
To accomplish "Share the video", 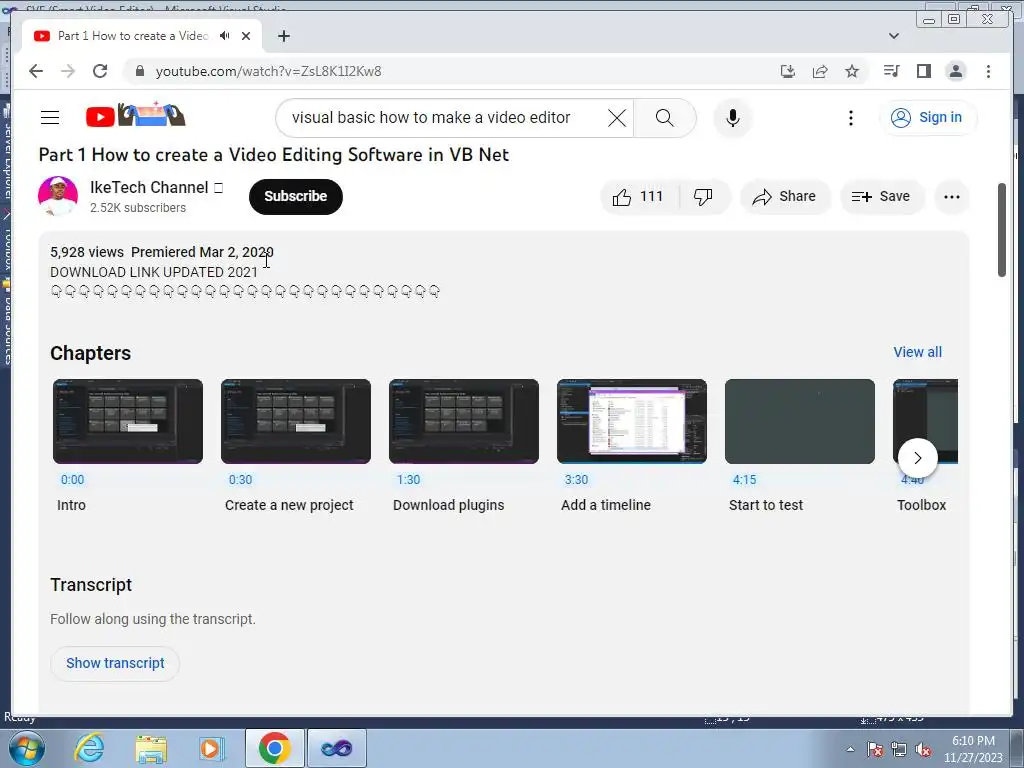I will 785,197.
